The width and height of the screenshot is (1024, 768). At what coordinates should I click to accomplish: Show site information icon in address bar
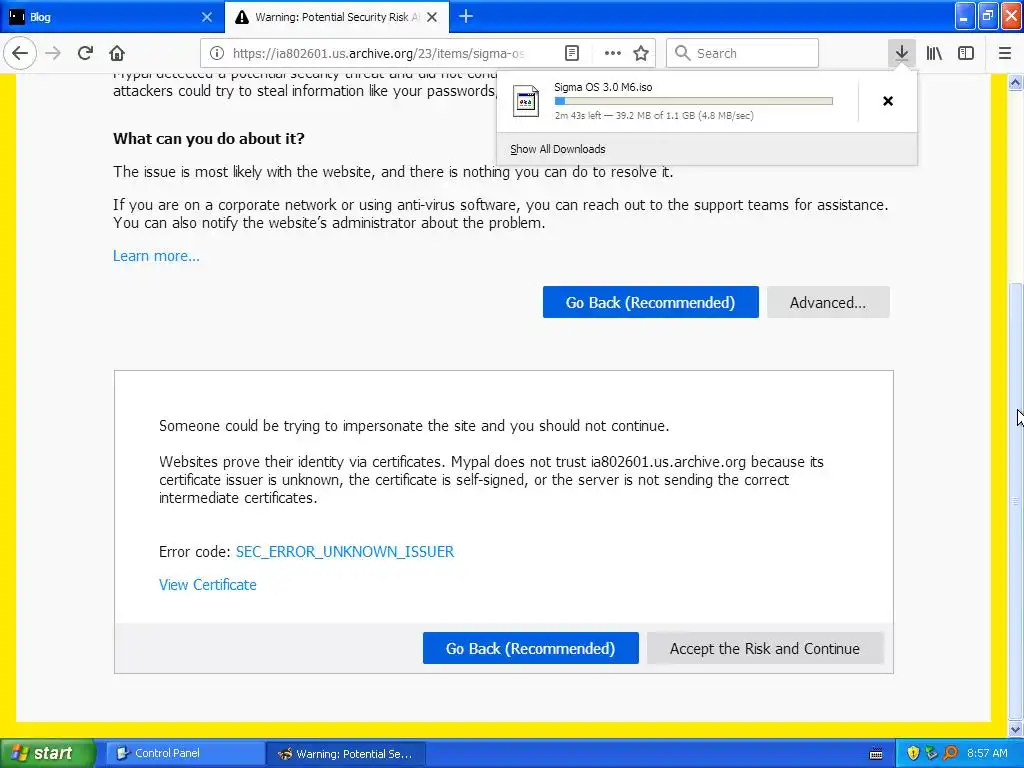click(217, 53)
